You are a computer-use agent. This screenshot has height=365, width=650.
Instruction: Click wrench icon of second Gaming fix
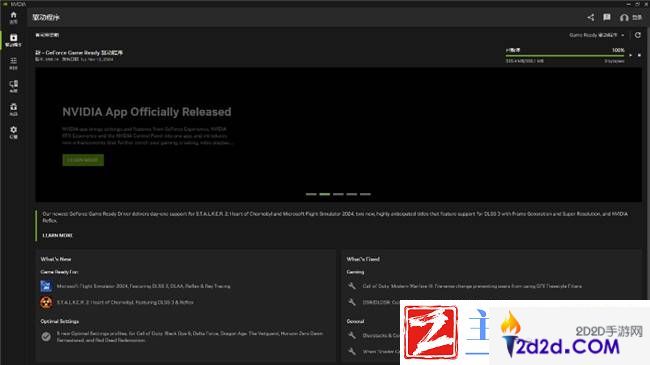pyautogui.click(x=352, y=302)
